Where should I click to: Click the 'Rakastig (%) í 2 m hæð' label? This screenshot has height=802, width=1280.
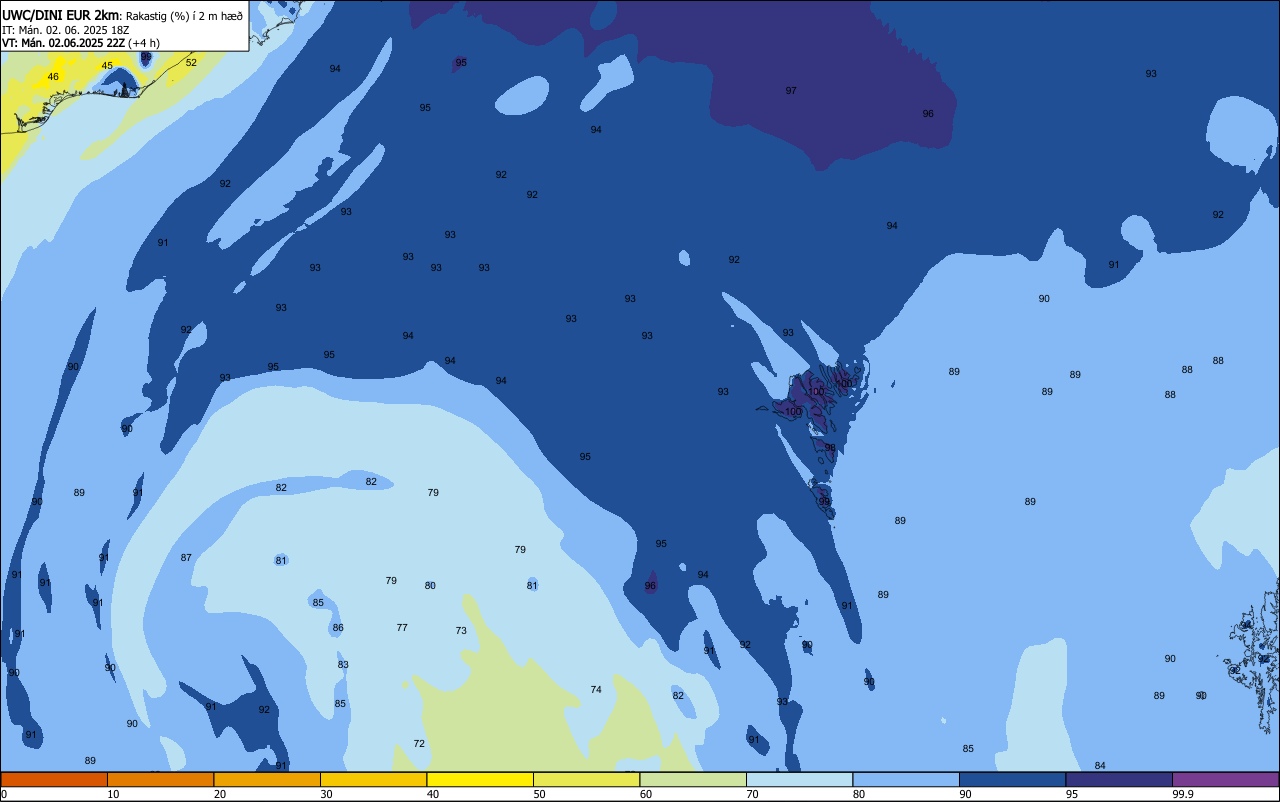point(184,15)
